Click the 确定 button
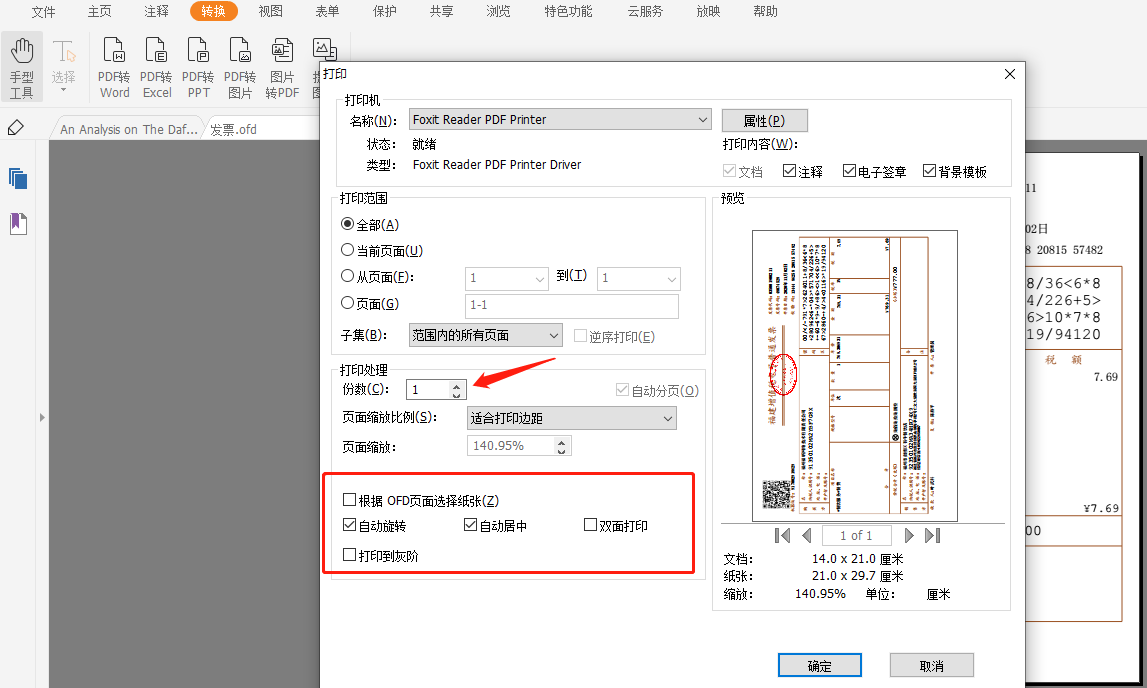Viewport: 1147px width, 688px height. point(819,665)
